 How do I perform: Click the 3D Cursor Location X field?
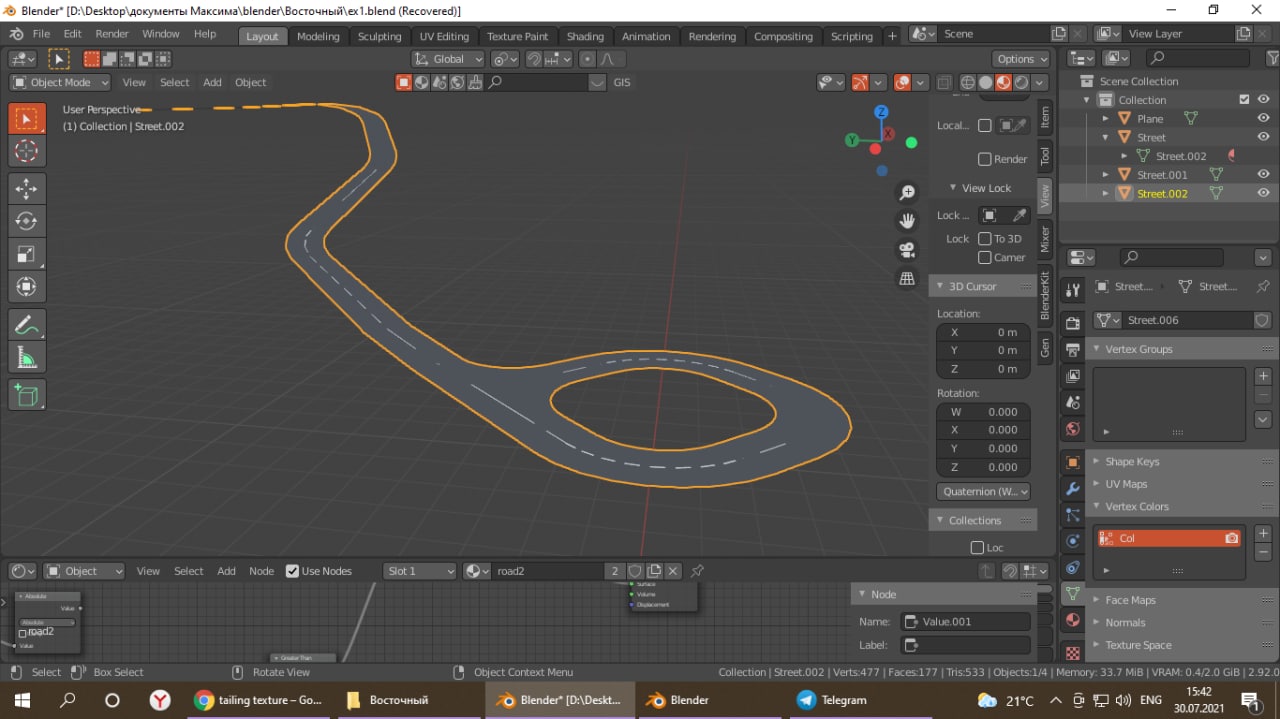[983, 332]
